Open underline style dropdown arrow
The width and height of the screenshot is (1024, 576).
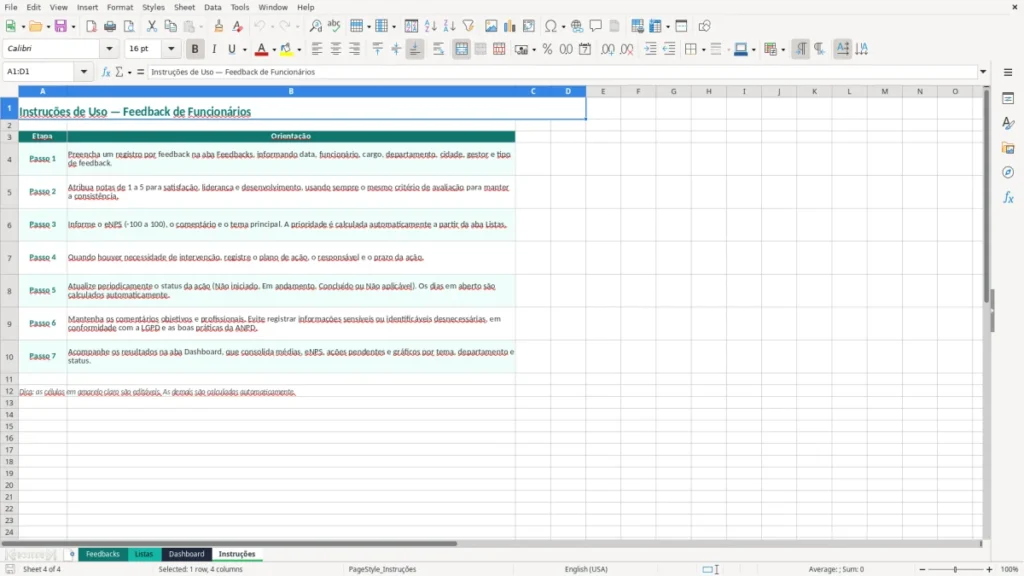click(244, 50)
